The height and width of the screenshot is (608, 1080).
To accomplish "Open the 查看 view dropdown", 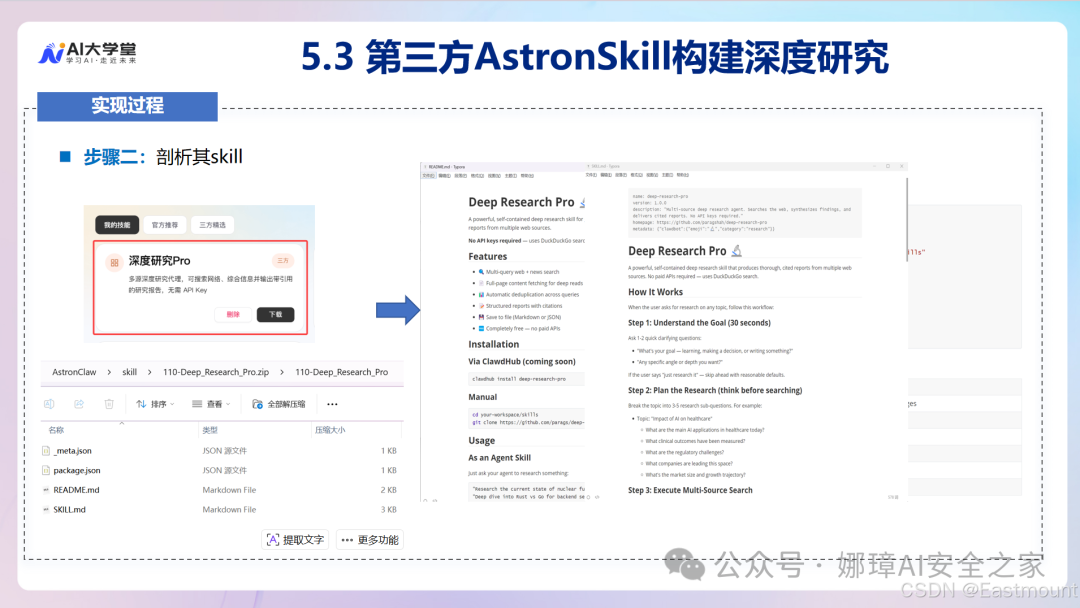I will coord(211,404).
